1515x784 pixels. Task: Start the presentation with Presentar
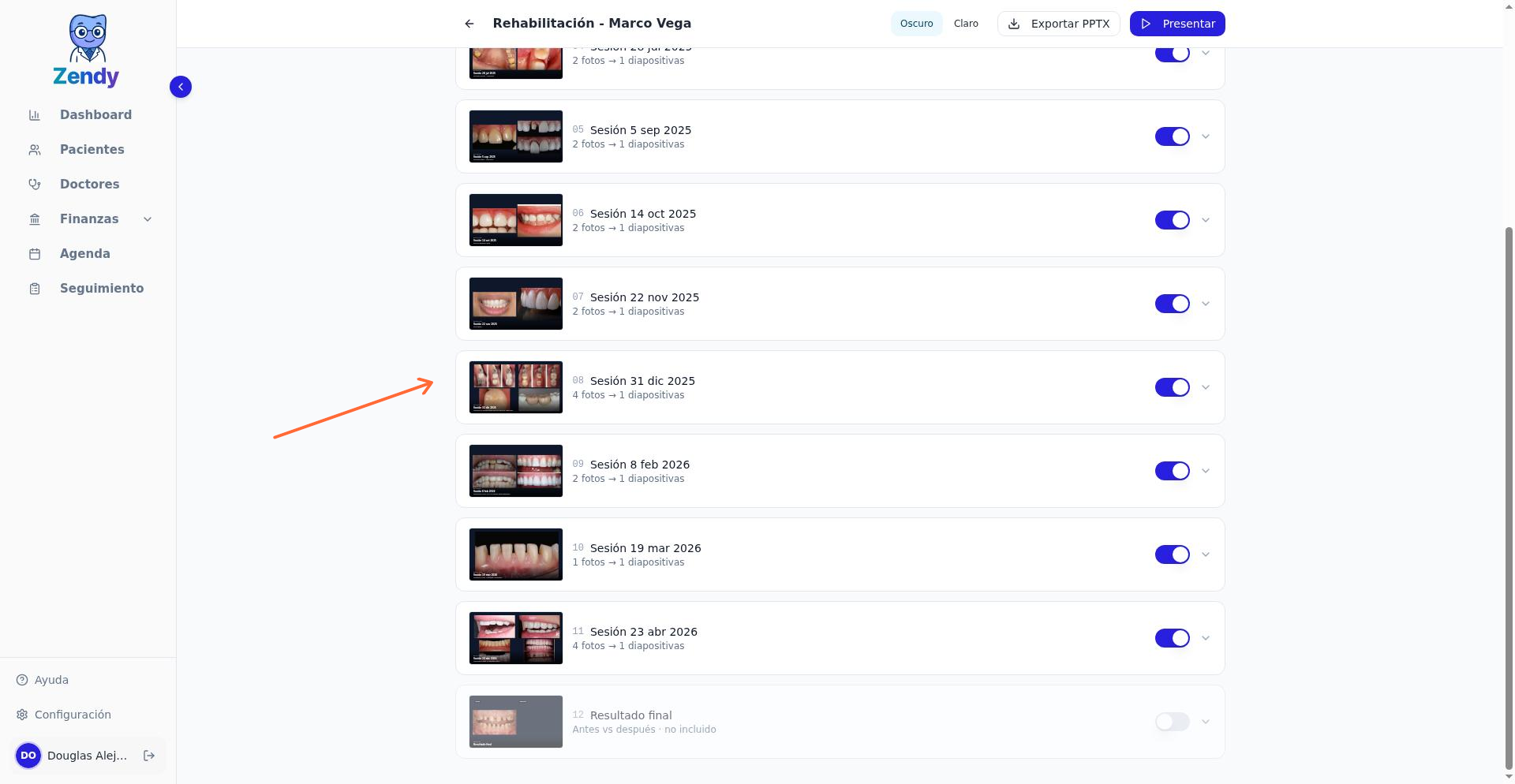click(x=1177, y=24)
